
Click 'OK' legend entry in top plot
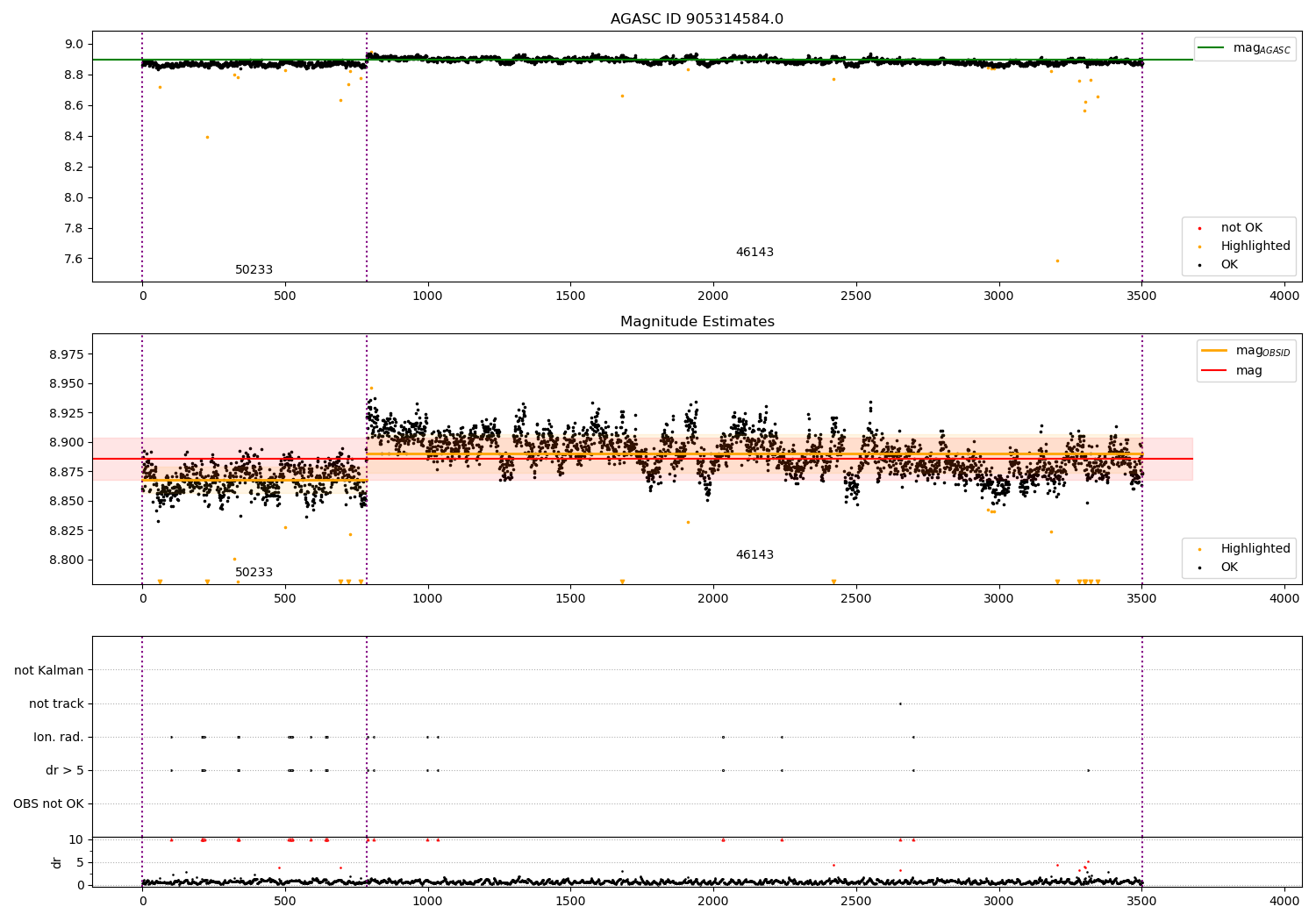point(1229,265)
